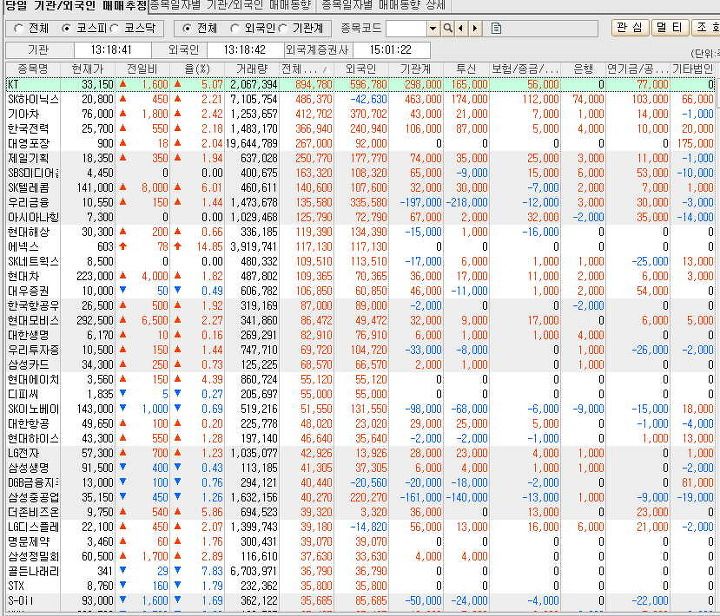Select the 삼성생명 row name

click(x=28, y=468)
